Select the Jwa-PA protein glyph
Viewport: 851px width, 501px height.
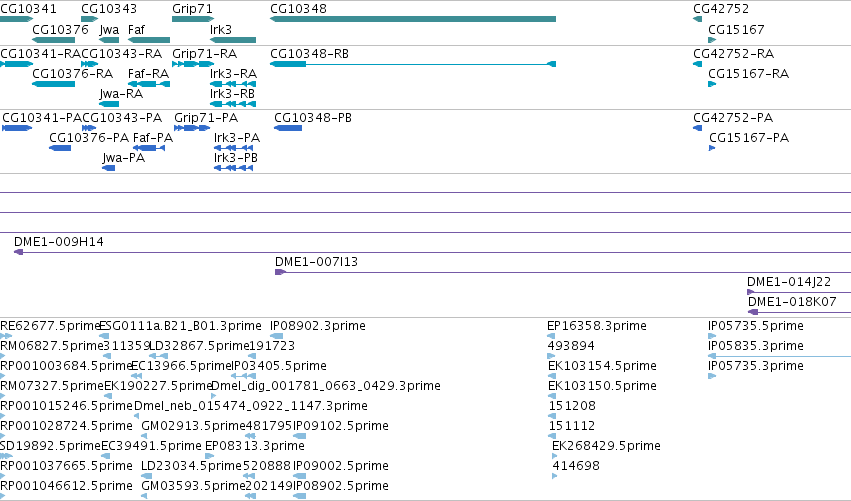click(x=109, y=168)
